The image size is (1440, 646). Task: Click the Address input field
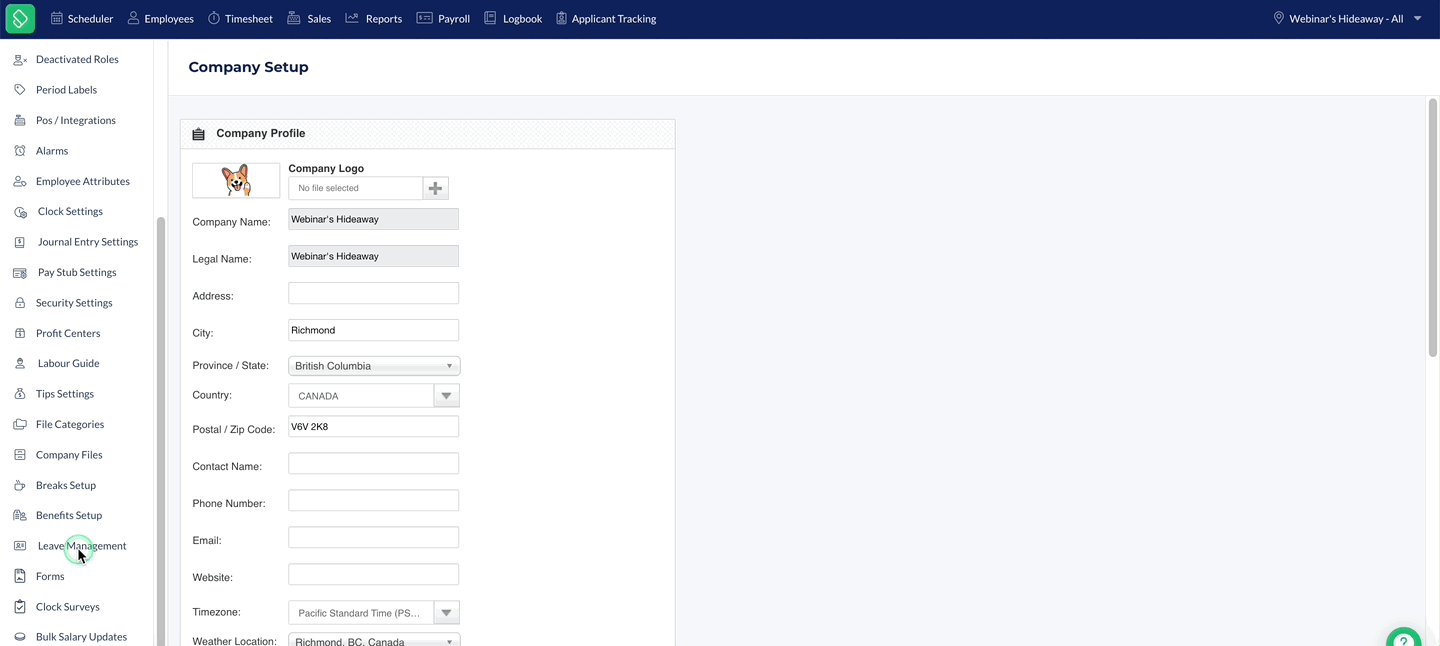pos(374,293)
